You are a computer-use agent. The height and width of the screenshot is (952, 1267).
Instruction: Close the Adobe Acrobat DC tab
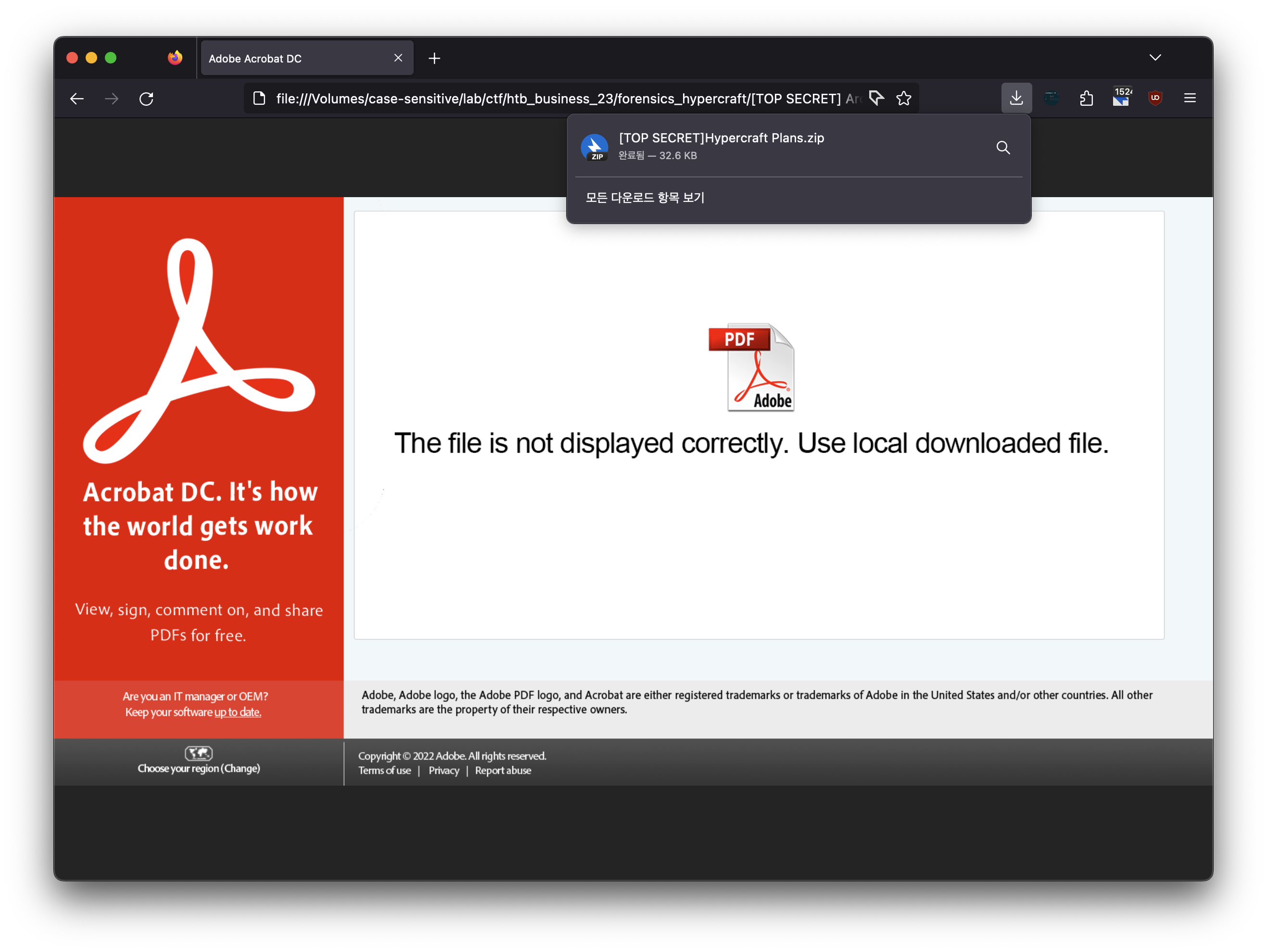pyautogui.click(x=398, y=58)
